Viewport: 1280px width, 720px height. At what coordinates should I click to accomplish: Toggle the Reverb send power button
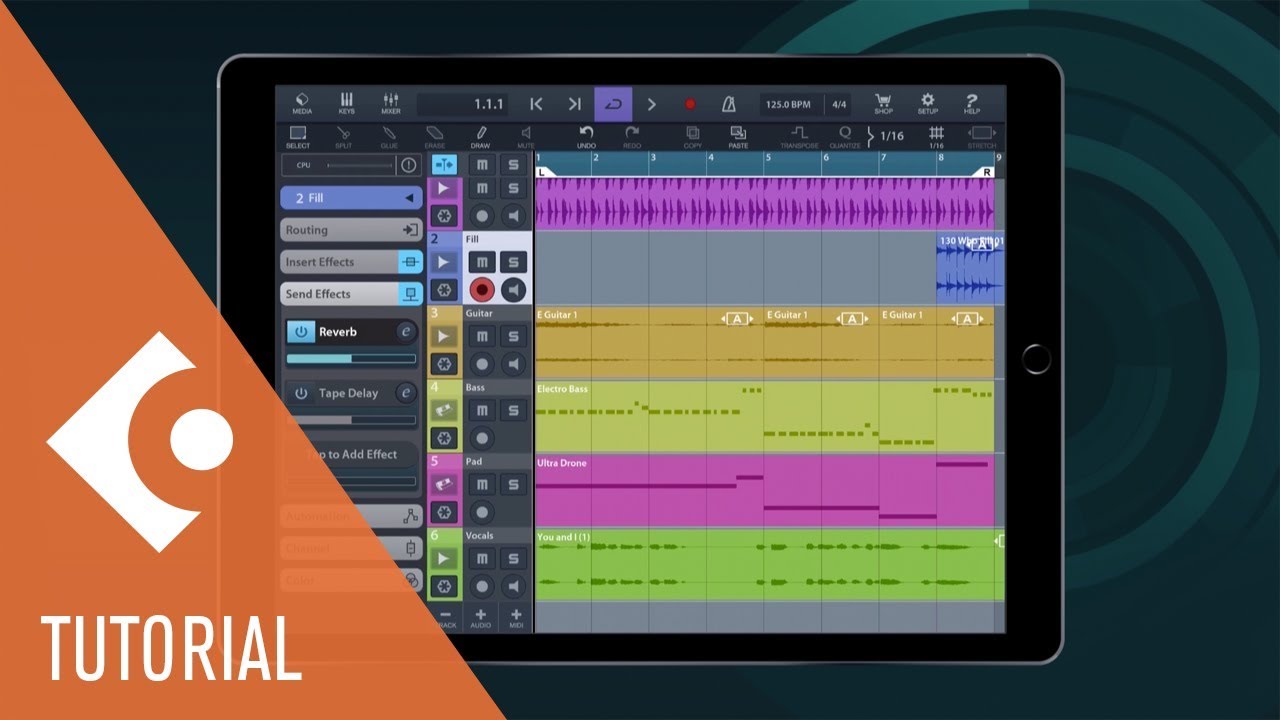pyautogui.click(x=300, y=332)
